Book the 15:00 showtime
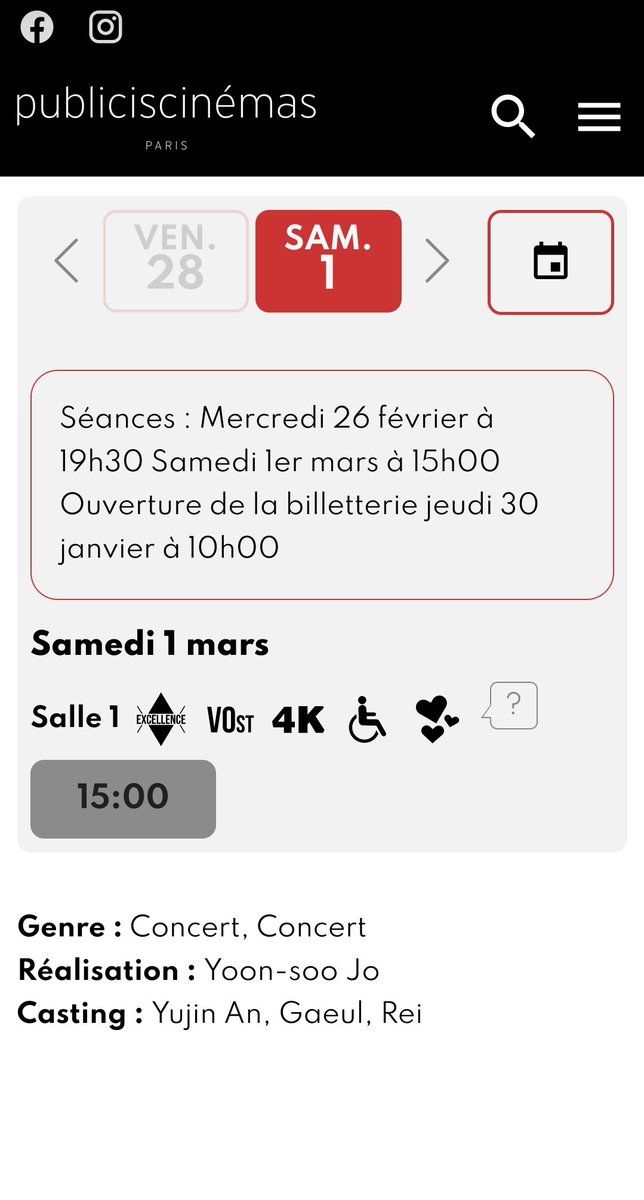The image size is (644, 1200). tap(123, 798)
